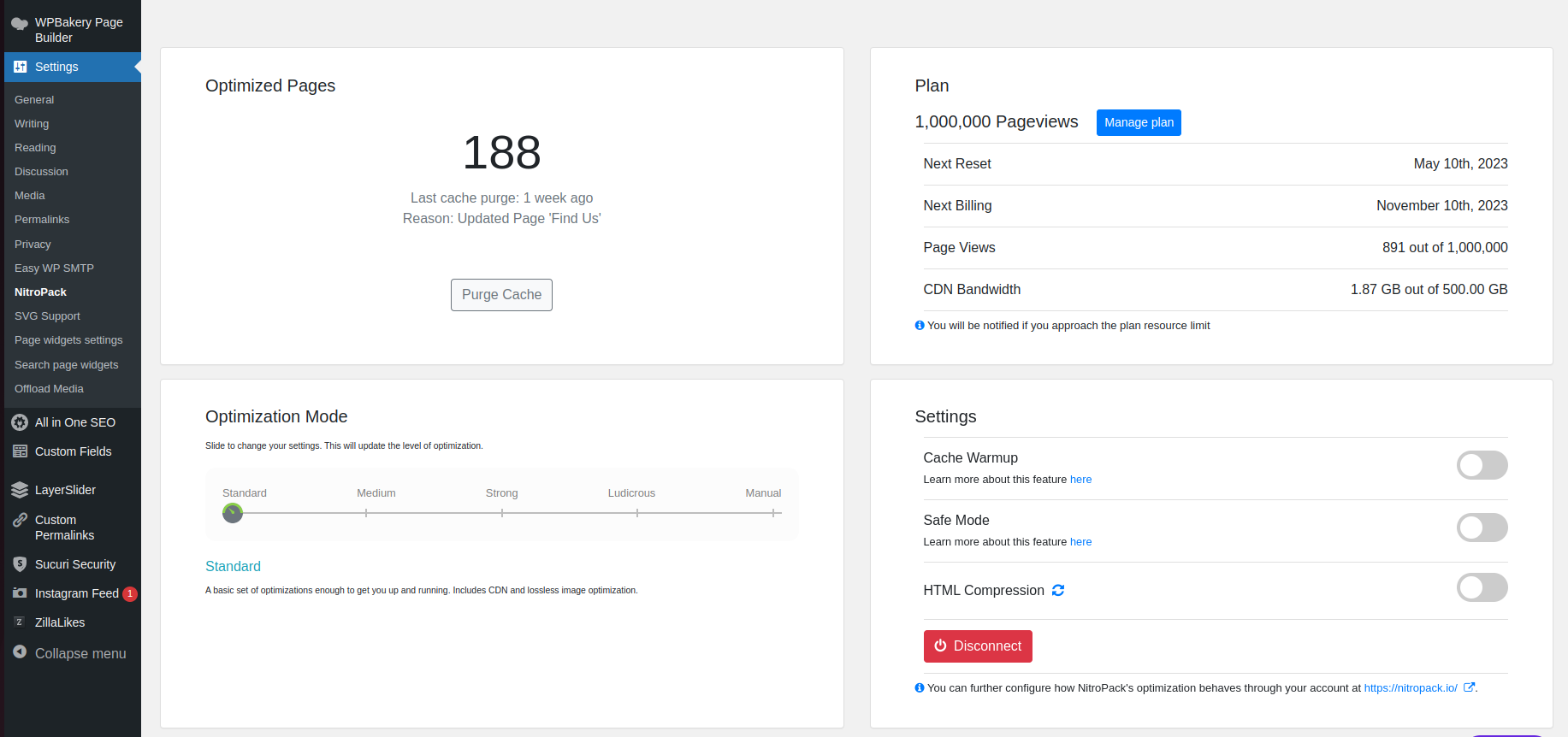1568x737 pixels.
Task: Open the nitropack.io account link
Action: coord(1410,688)
